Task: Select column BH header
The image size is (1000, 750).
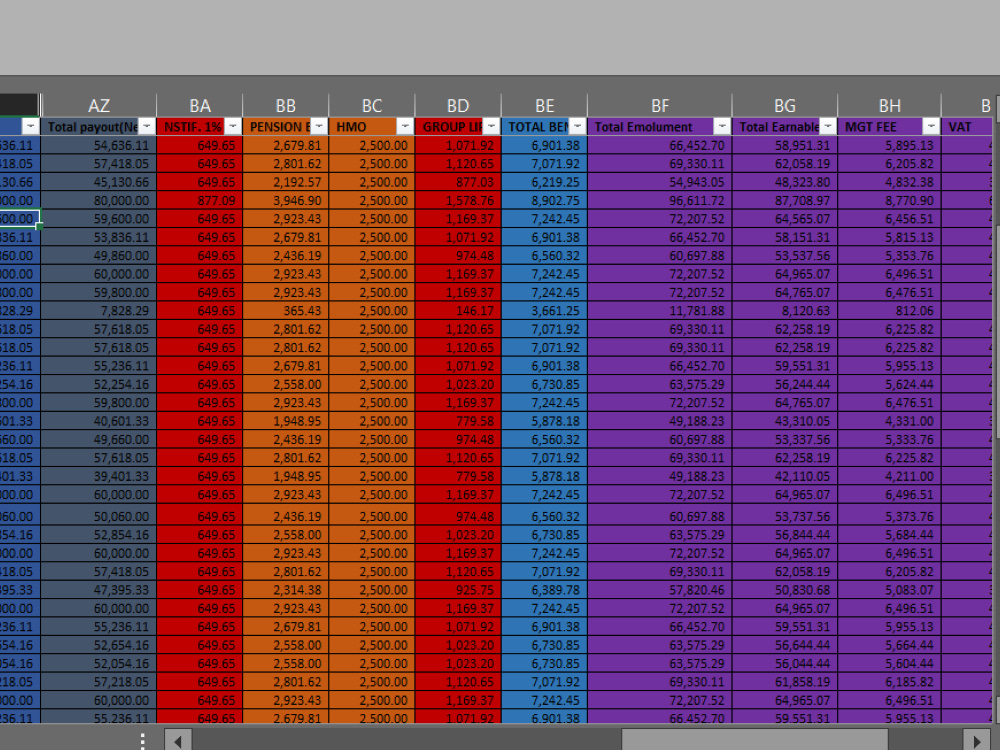Action: [x=889, y=105]
